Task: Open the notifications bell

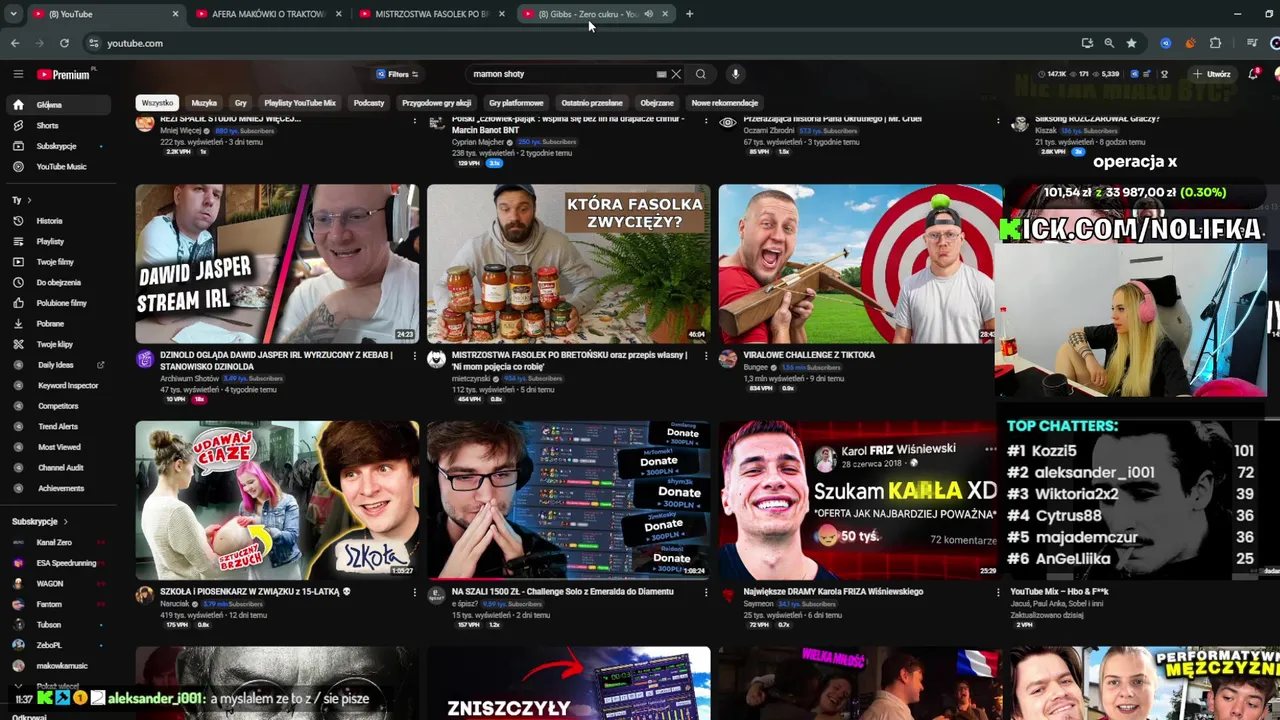Action: point(1253,74)
